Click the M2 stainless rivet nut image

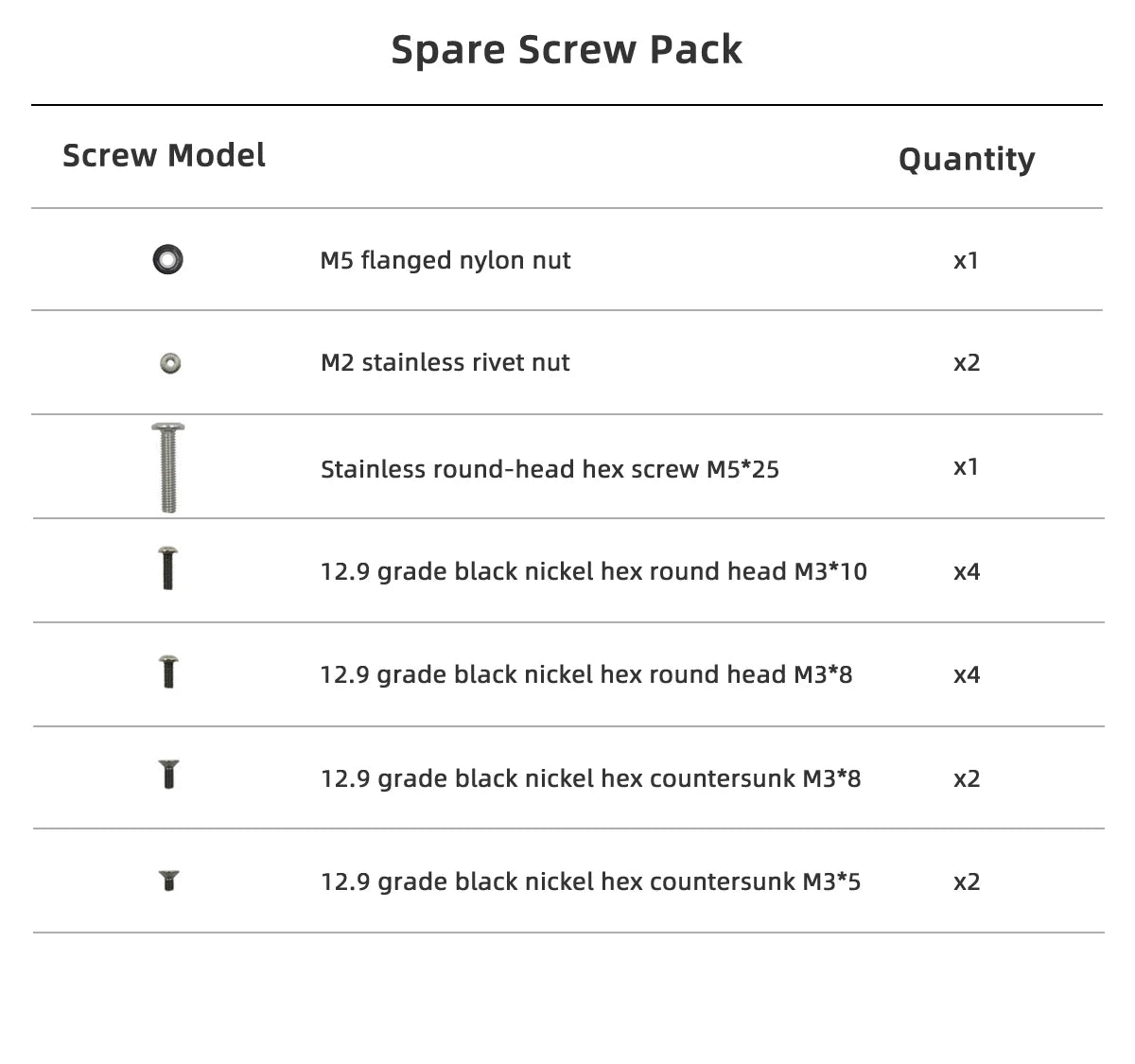[170, 362]
